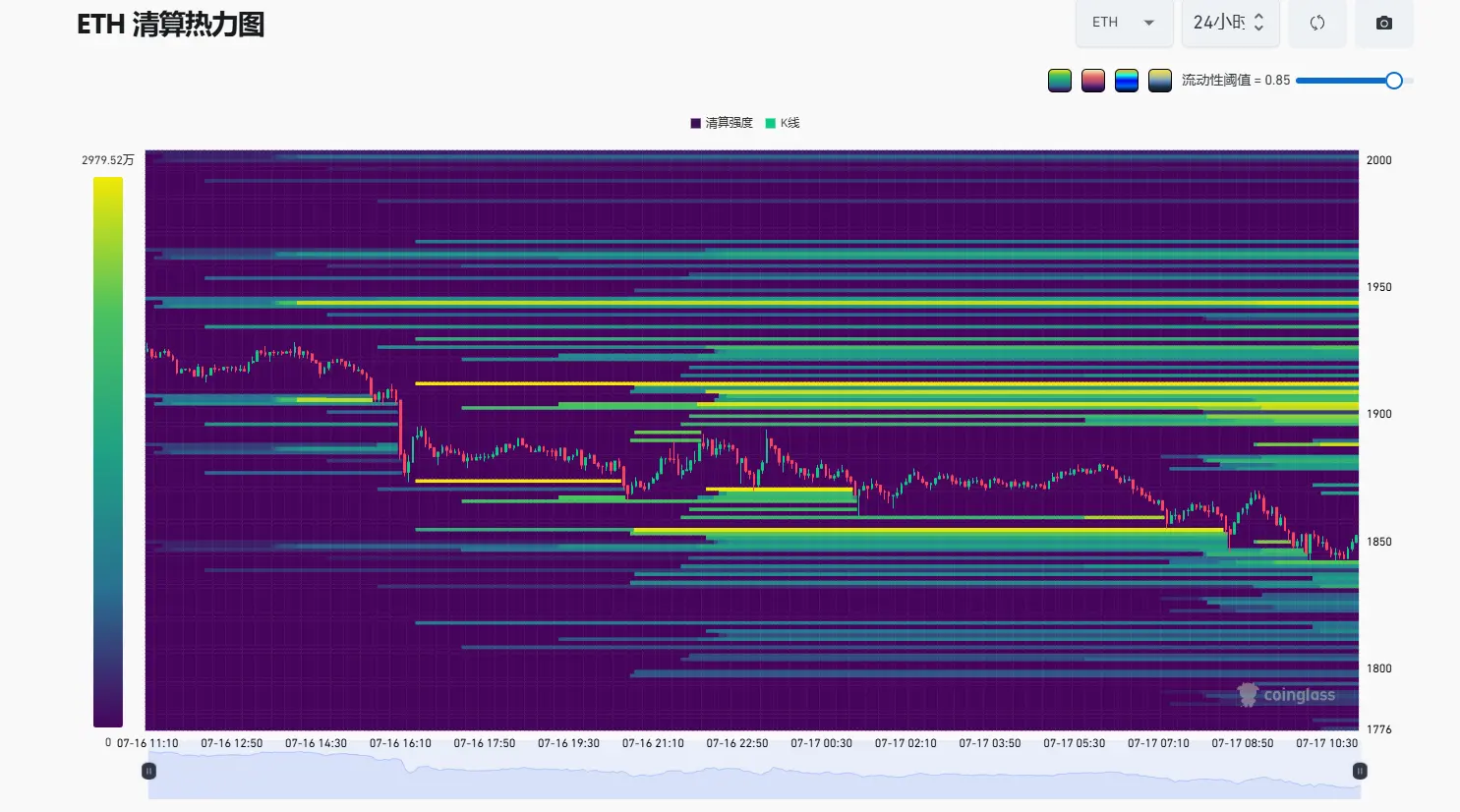Click the 07-17 03:50 time axis label
The image size is (1460, 812).
pyautogui.click(x=990, y=743)
